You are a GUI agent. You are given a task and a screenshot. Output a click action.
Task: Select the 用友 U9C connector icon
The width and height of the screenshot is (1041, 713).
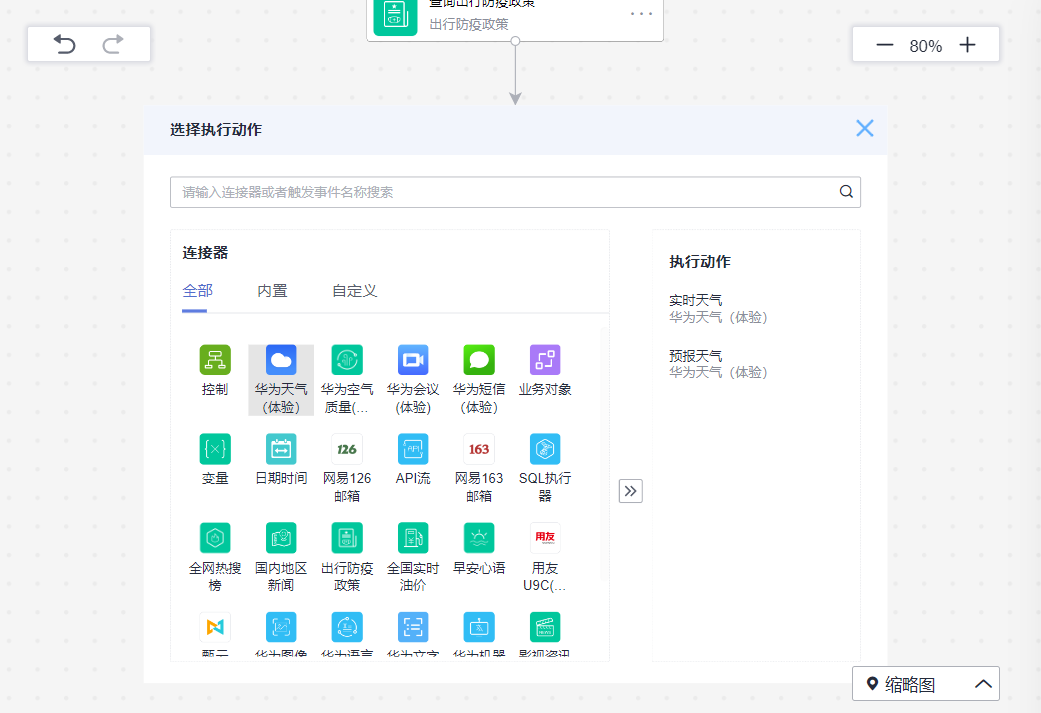tap(545, 538)
